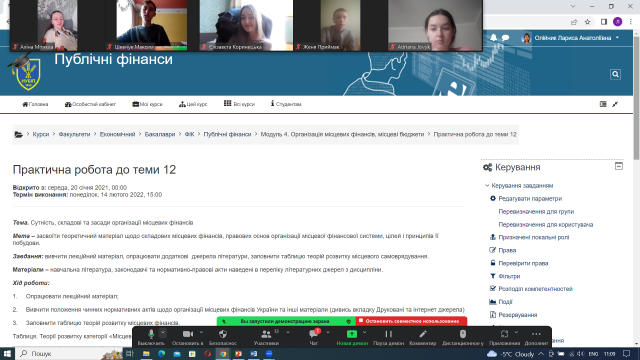Open Zoom Remote Control mouse button

pyautogui.click(x=463, y=337)
